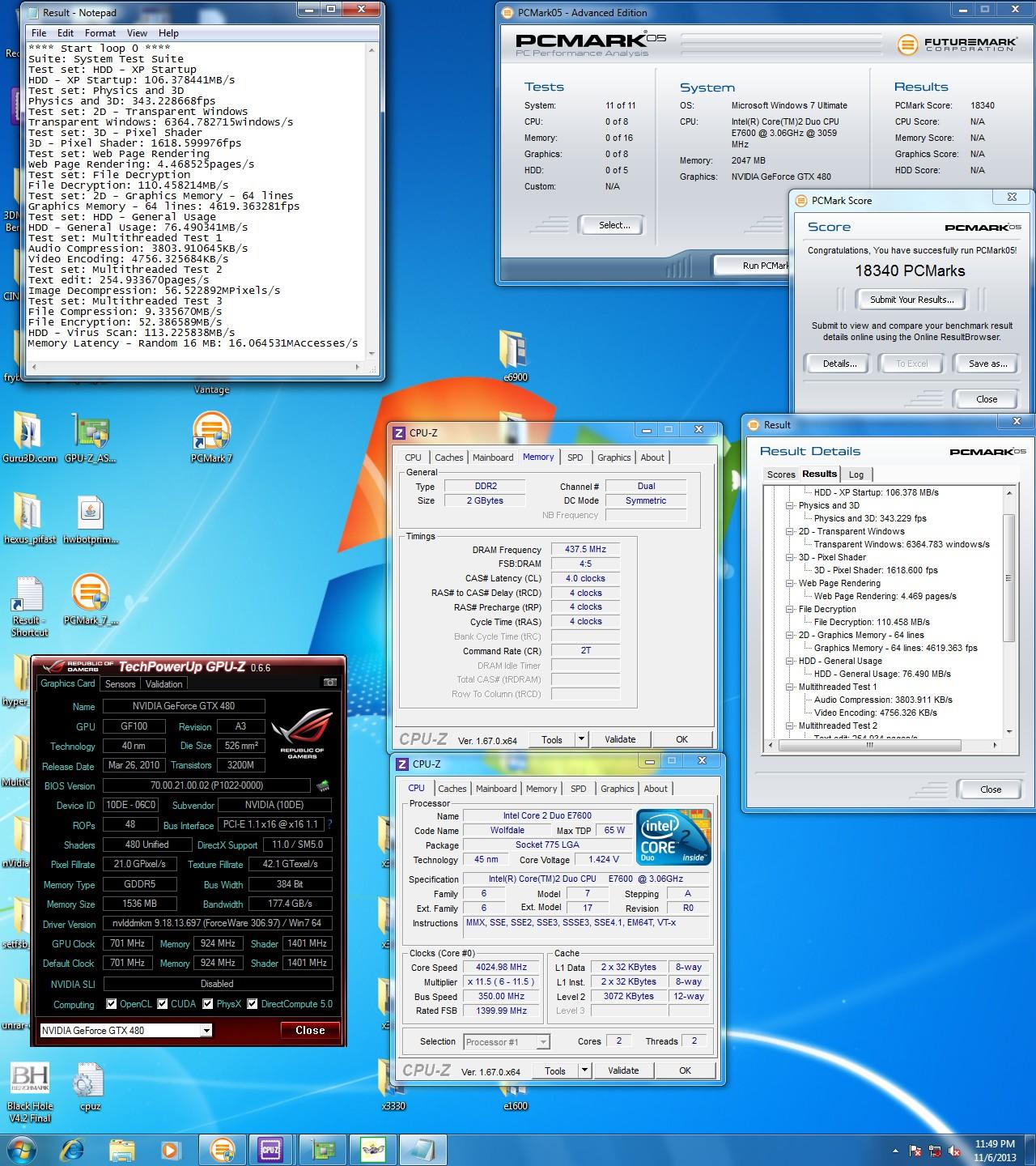Click the Details... button in PCMark Score
Screen dimensions: 1036x1166
pos(840,364)
